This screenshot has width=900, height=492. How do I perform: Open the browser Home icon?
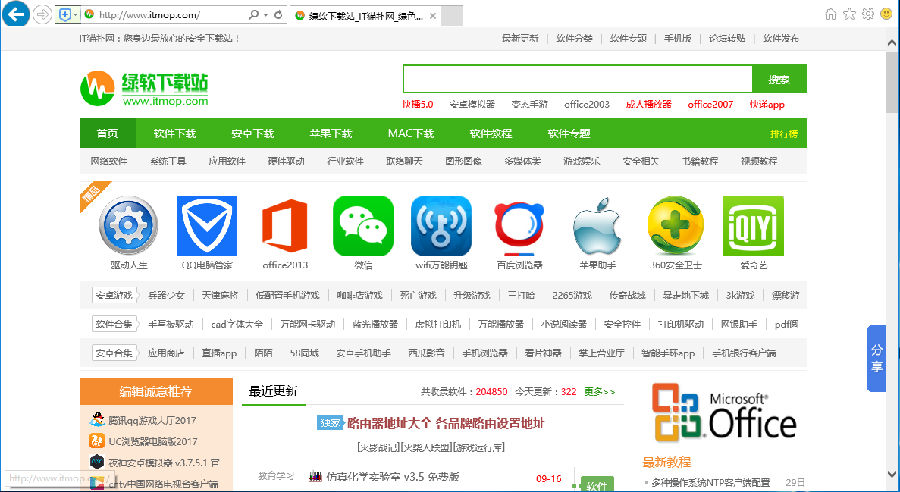click(831, 14)
